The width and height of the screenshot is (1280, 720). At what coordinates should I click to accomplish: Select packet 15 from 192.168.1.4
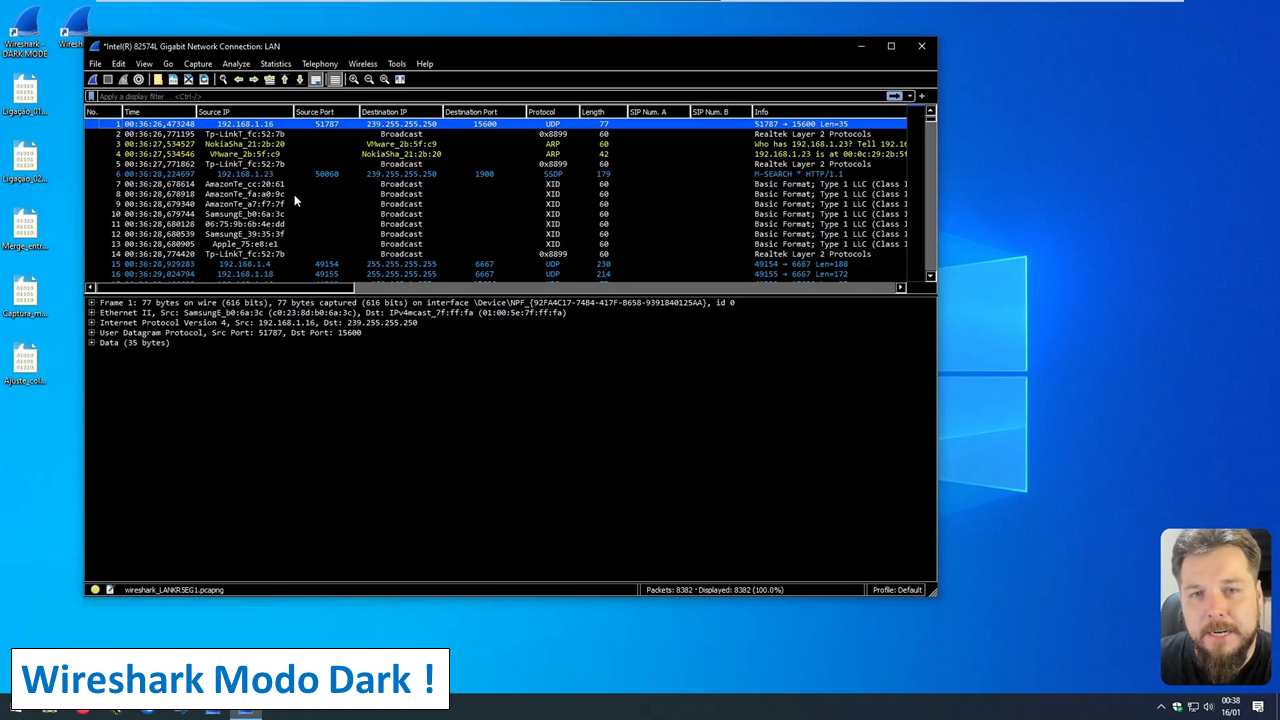pyautogui.click(x=496, y=264)
